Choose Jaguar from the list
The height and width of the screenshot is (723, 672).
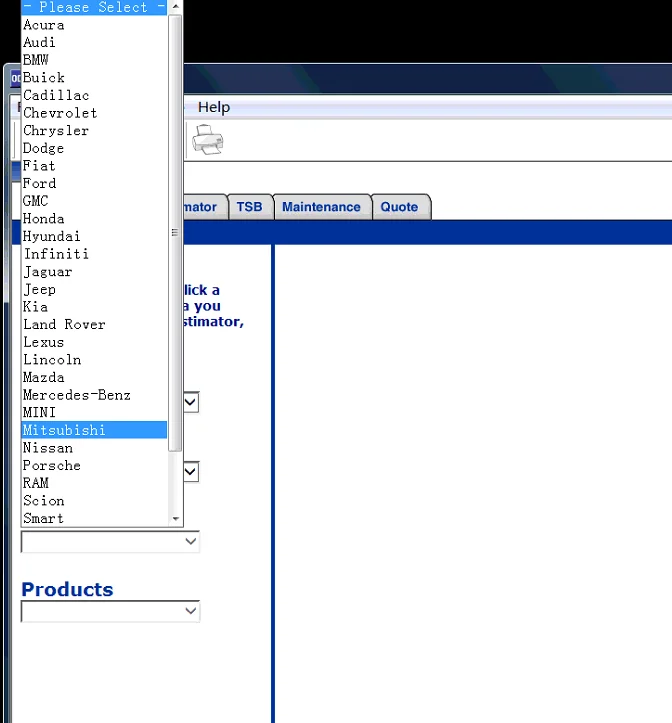(x=94, y=272)
